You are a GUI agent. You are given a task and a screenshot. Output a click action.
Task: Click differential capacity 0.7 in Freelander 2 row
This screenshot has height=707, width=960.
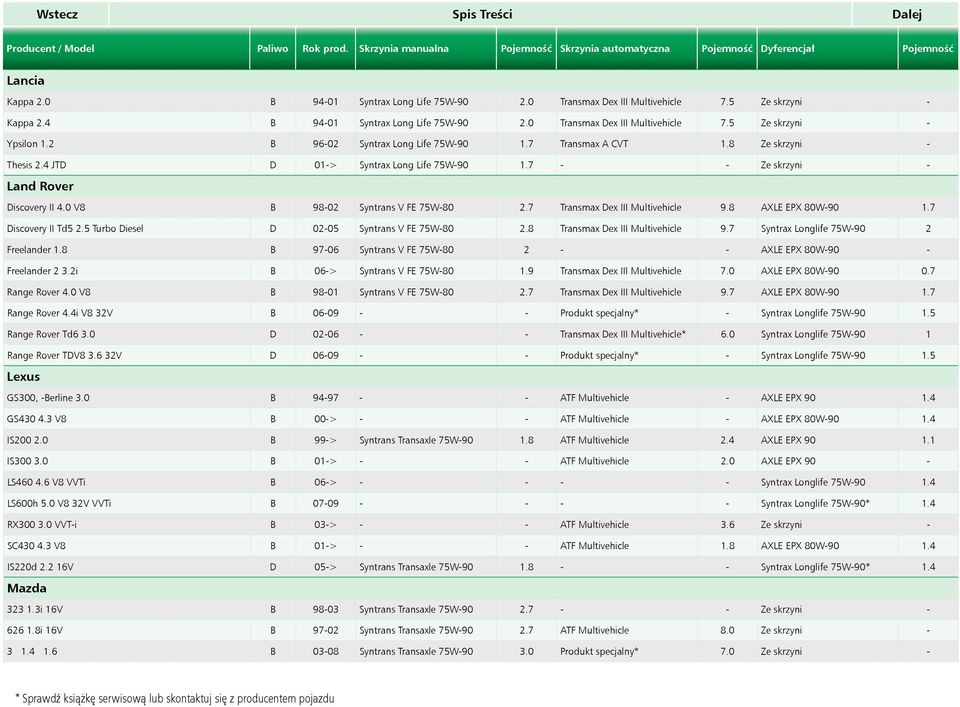[928, 271]
